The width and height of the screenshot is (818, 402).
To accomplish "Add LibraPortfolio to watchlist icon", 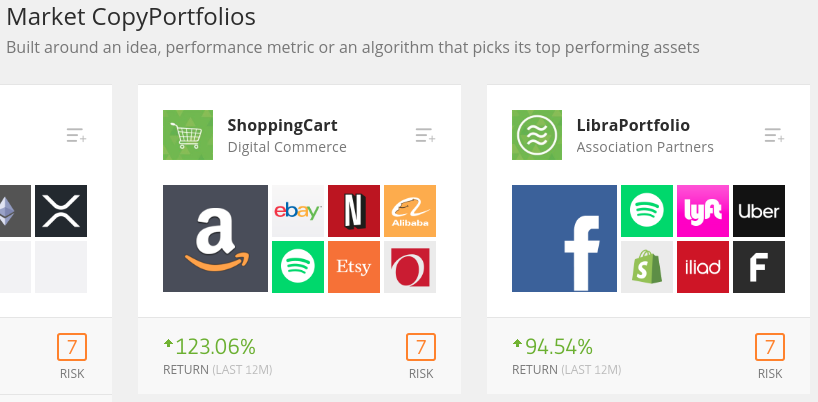I will (x=775, y=135).
